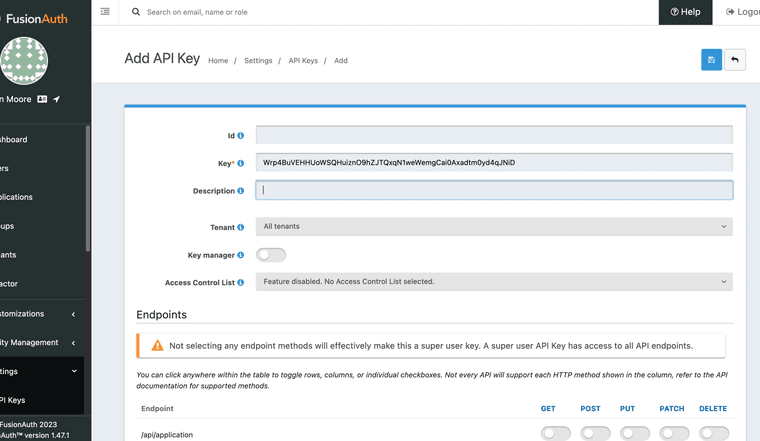Toggle GET for /api/application endpoint
Viewport: 760px width, 441px height.
[x=555, y=434]
